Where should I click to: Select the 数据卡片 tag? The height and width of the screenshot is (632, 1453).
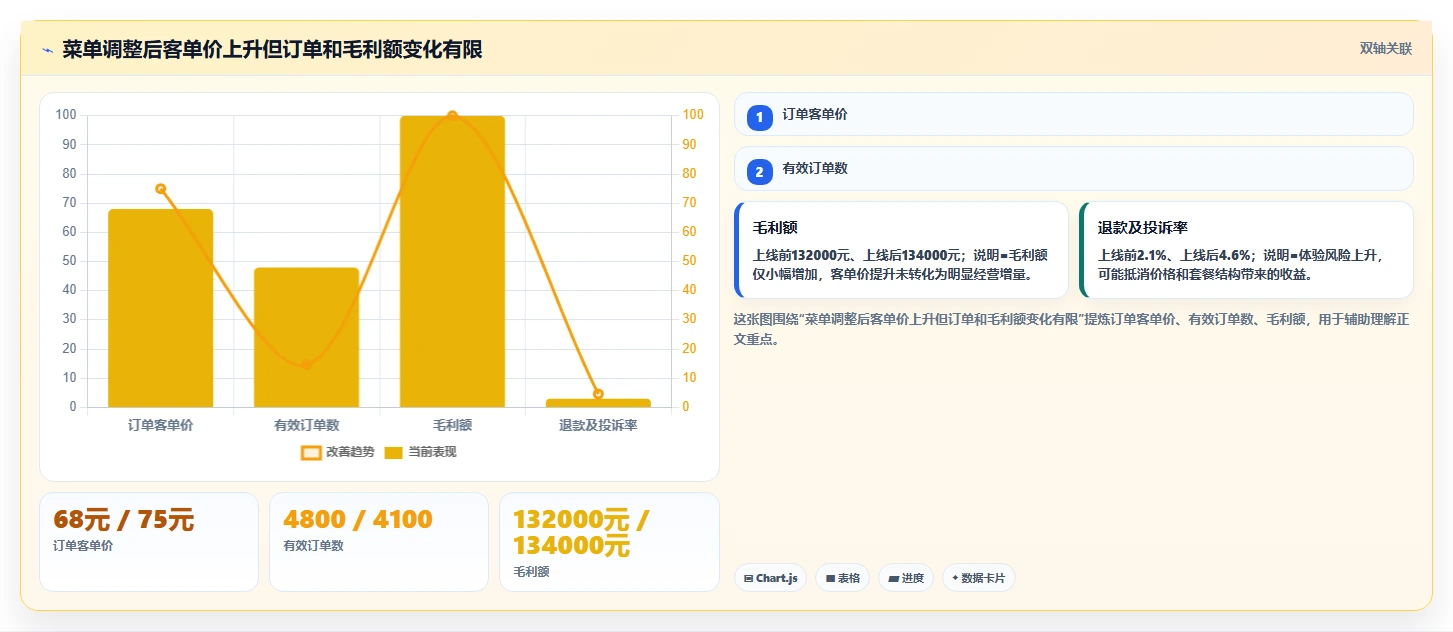(x=979, y=578)
